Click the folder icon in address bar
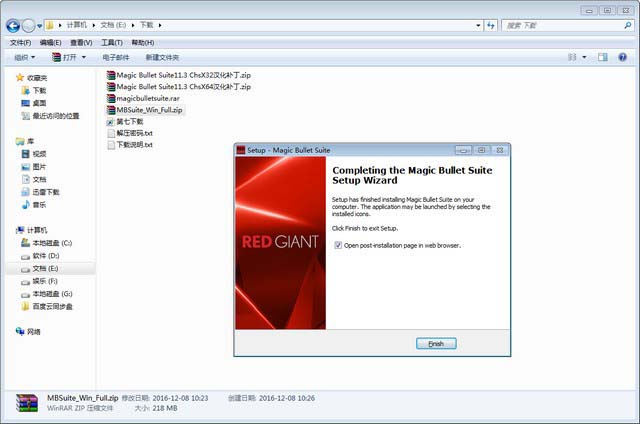The width and height of the screenshot is (640, 424). click(x=50, y=25)
